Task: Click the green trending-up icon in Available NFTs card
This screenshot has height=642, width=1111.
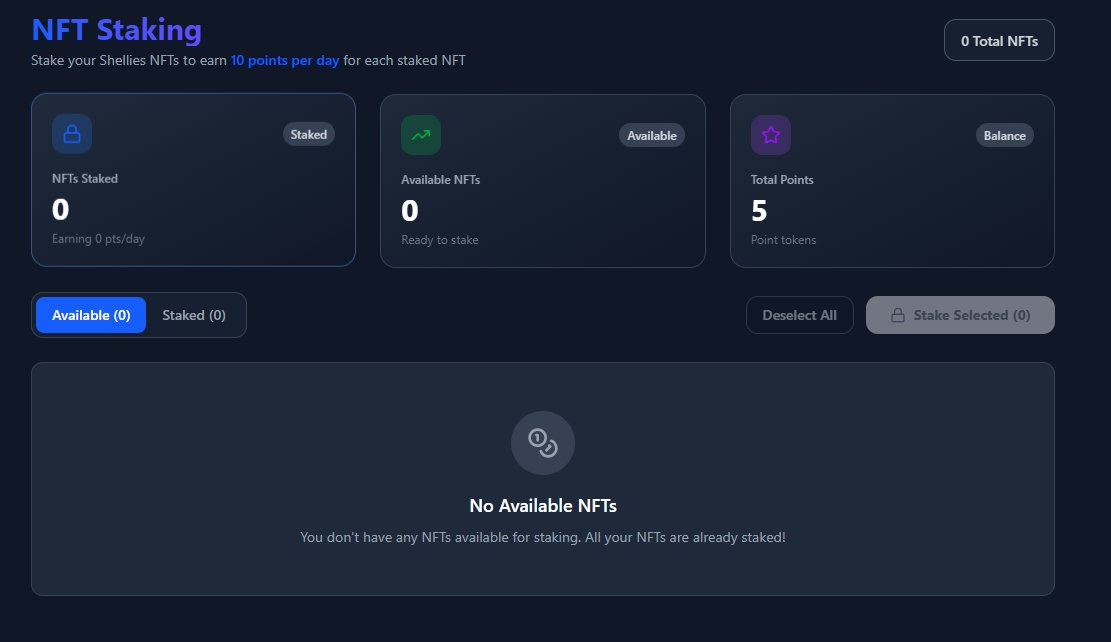Action: tap(421, 135)
